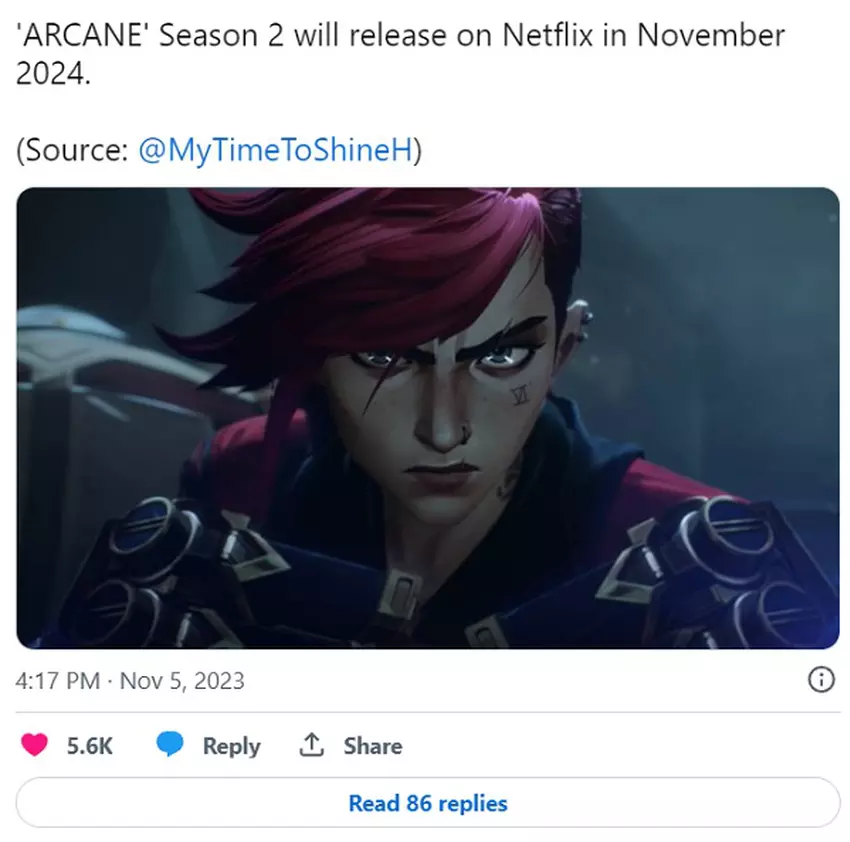Image resolution: width=850 pixels, height=842 pixels.
Task: Click the Reply text label
Action: tap(231, 746)
